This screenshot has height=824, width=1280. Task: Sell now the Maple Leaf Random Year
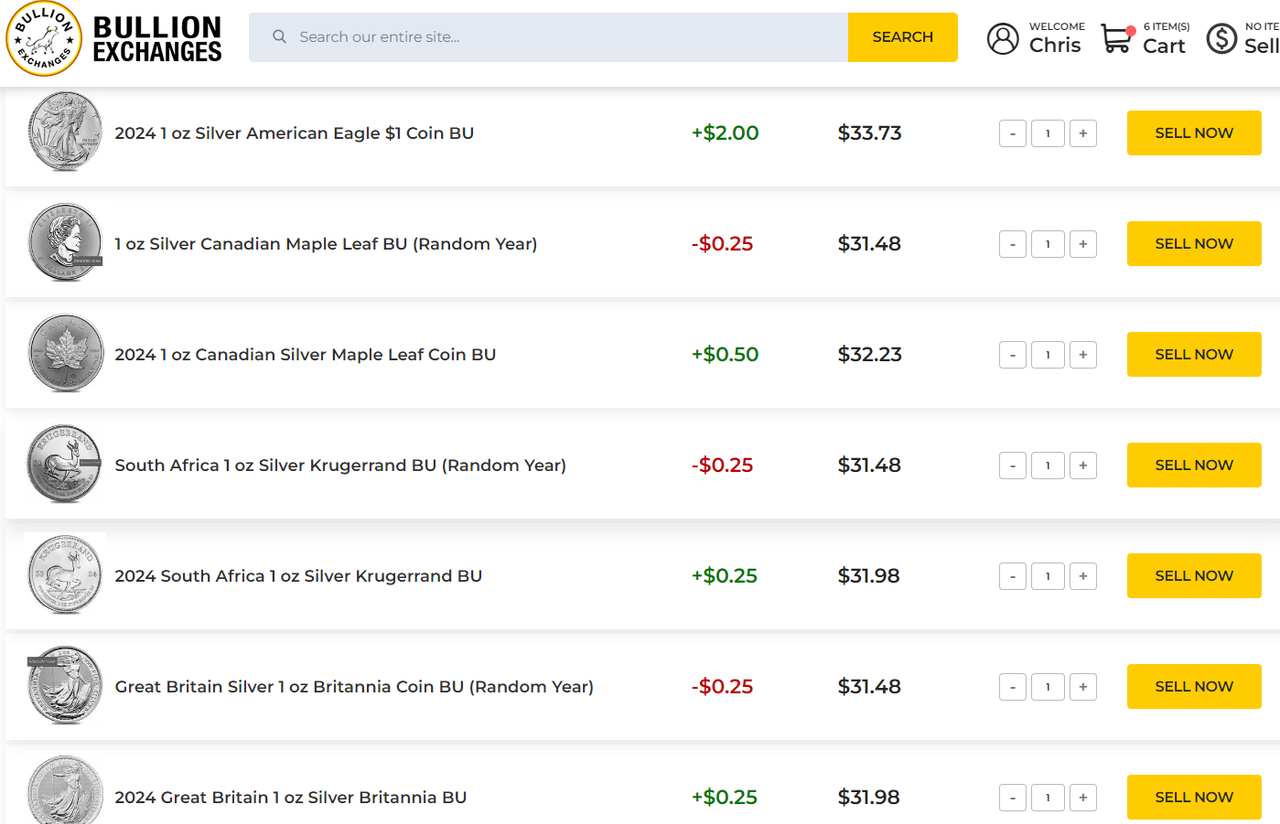1194,244
